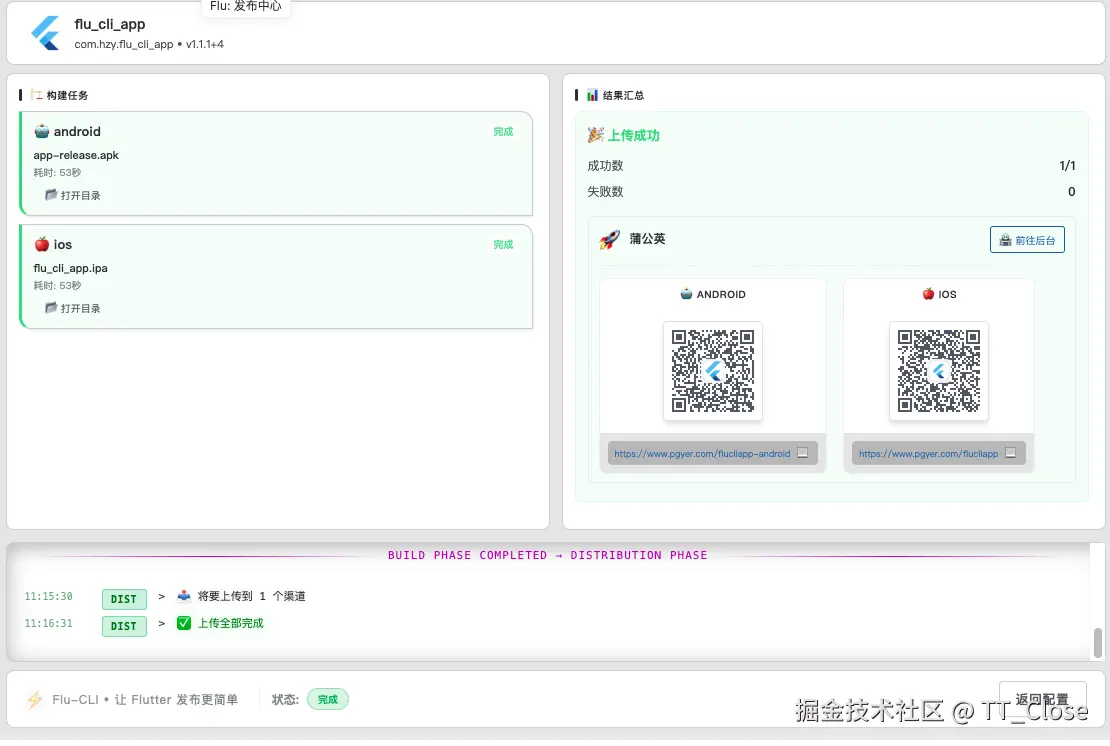Click the 蒲公英 channel title
The image size is (1110, 746).
point(647,239)
